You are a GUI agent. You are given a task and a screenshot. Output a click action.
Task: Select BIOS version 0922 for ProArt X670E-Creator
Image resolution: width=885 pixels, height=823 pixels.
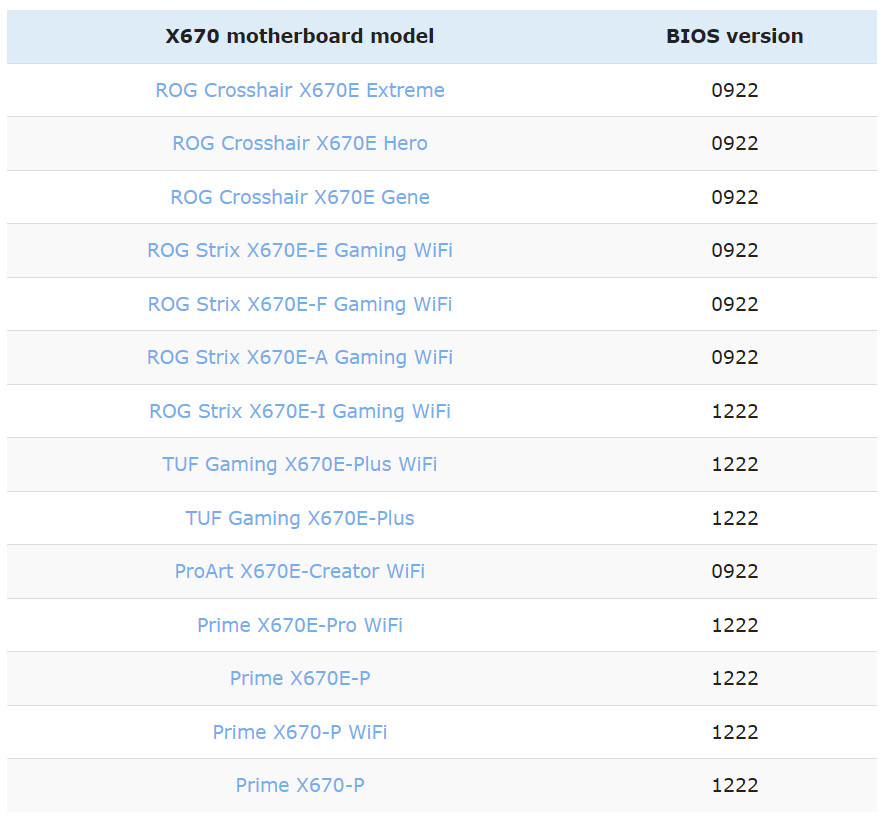(x=734, y=571)
